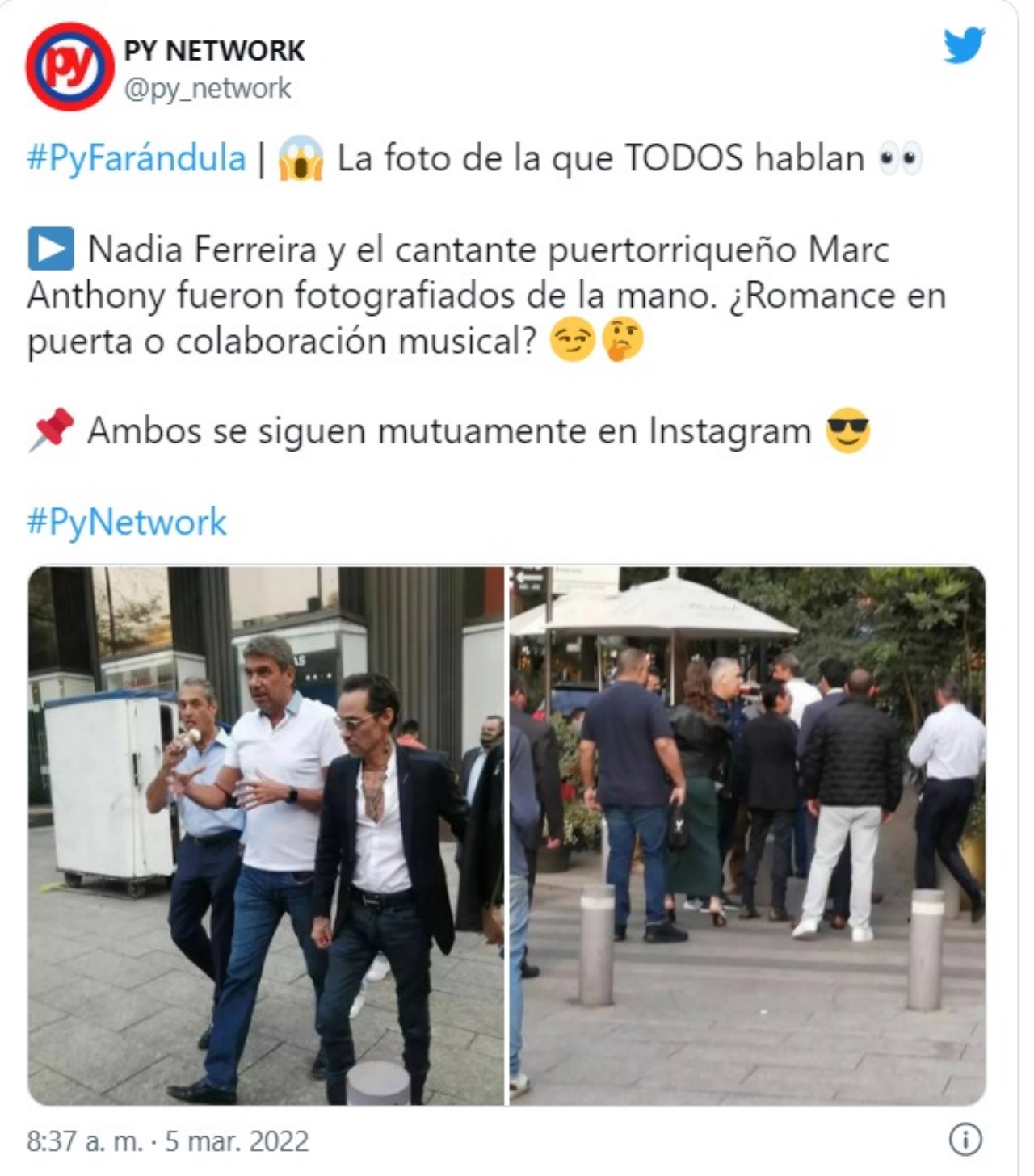The height and width of the screenshot is (1176, 1034).
Task: Click the PY Network profile avatar
Action: (x=69, y=67)
